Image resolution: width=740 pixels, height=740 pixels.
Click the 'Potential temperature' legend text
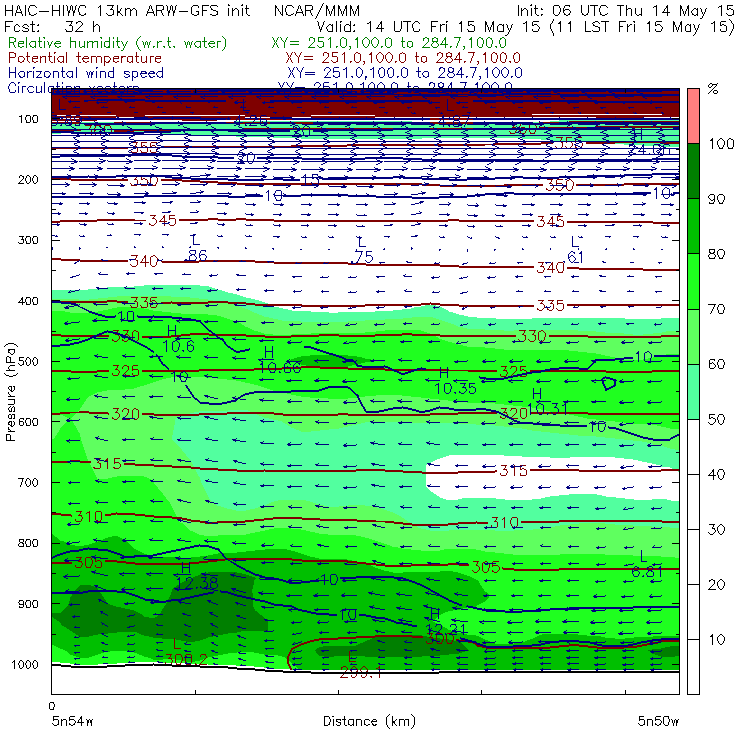[x=85, y=58]
